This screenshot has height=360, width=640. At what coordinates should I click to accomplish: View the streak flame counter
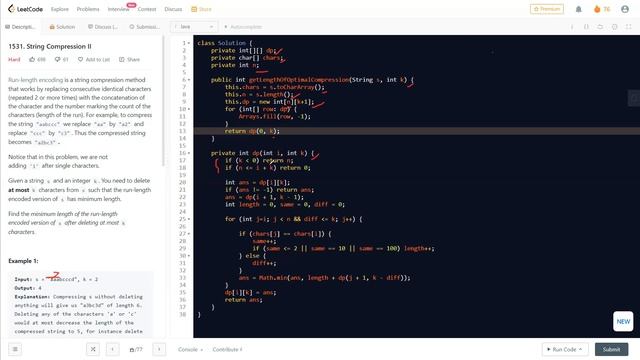click(602, 9)
